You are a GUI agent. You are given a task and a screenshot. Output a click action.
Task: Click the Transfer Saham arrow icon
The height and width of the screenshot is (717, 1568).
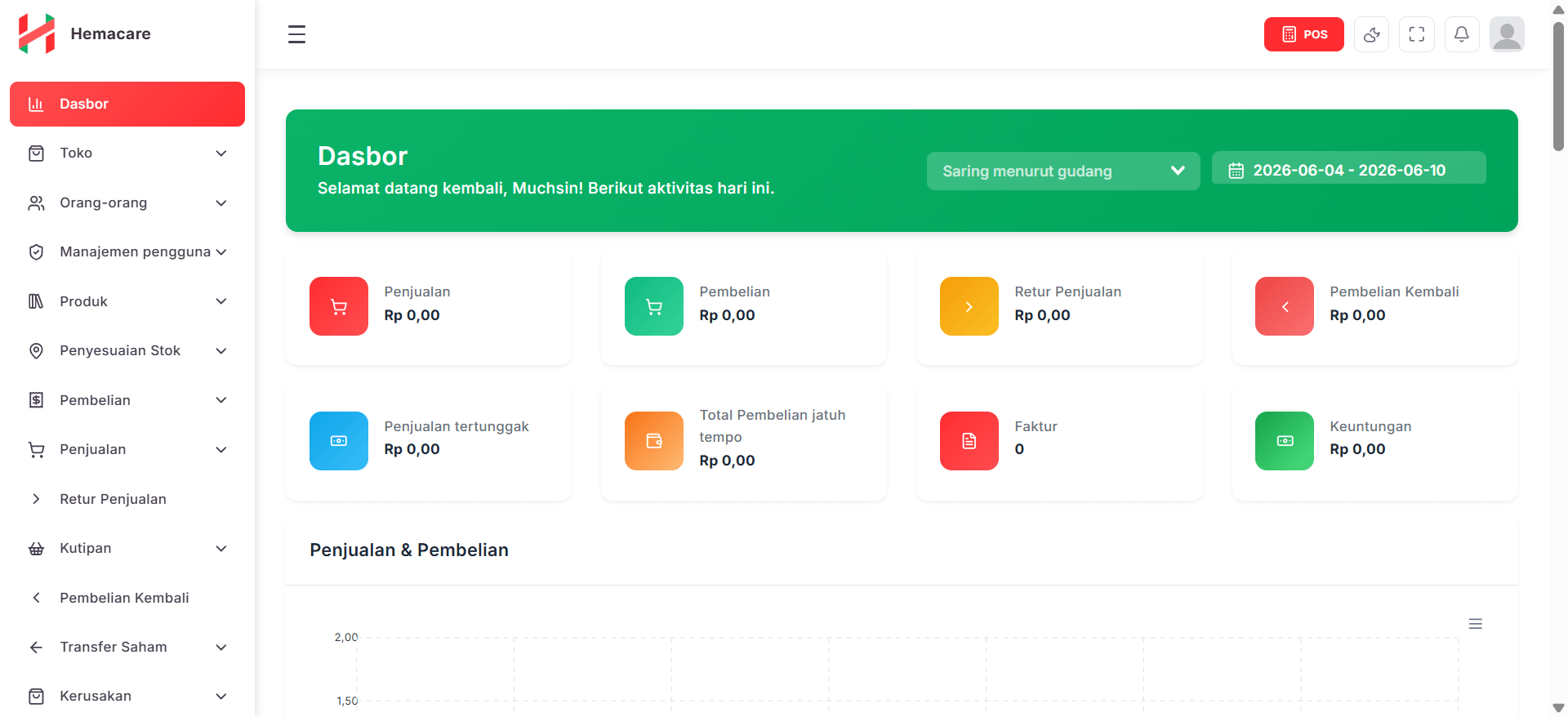click(36, 648)
